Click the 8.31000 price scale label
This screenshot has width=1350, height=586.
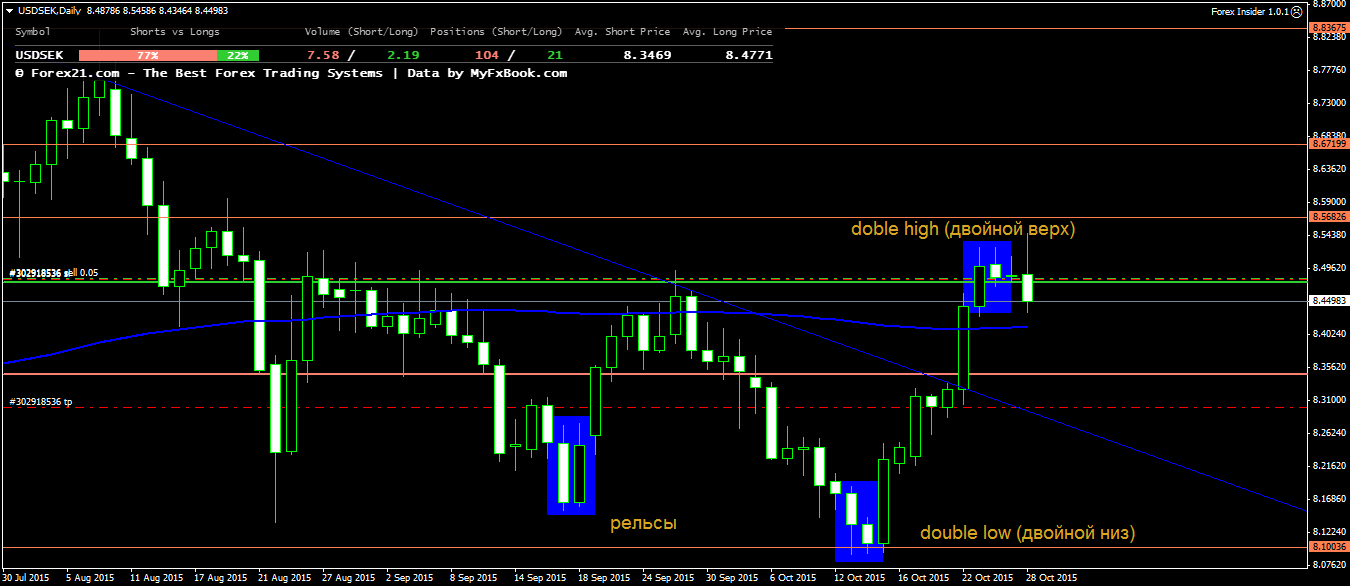pyautogui.click(x=1328, y=400)
